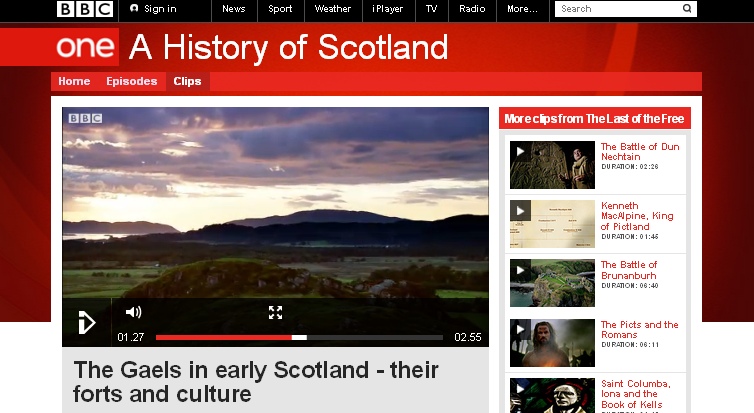Switch to the Episodes tab
The image size is (754, 413).
[131, 82]
